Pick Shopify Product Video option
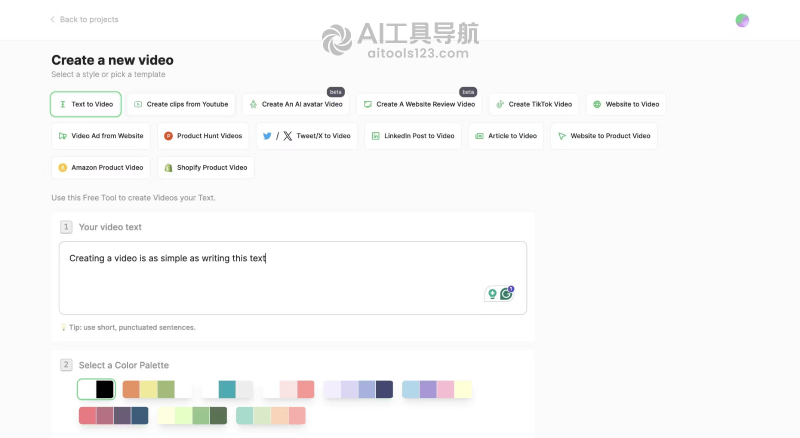 (x=206, y=167)
